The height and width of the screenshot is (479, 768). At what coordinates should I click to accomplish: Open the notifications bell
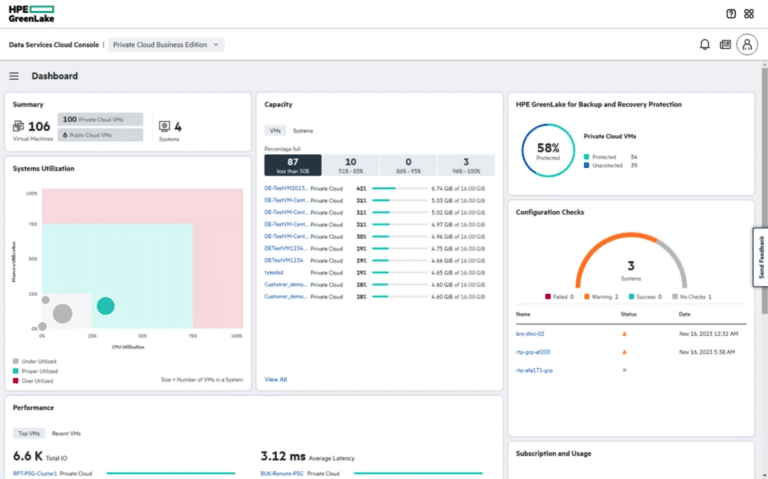point(704,45)
